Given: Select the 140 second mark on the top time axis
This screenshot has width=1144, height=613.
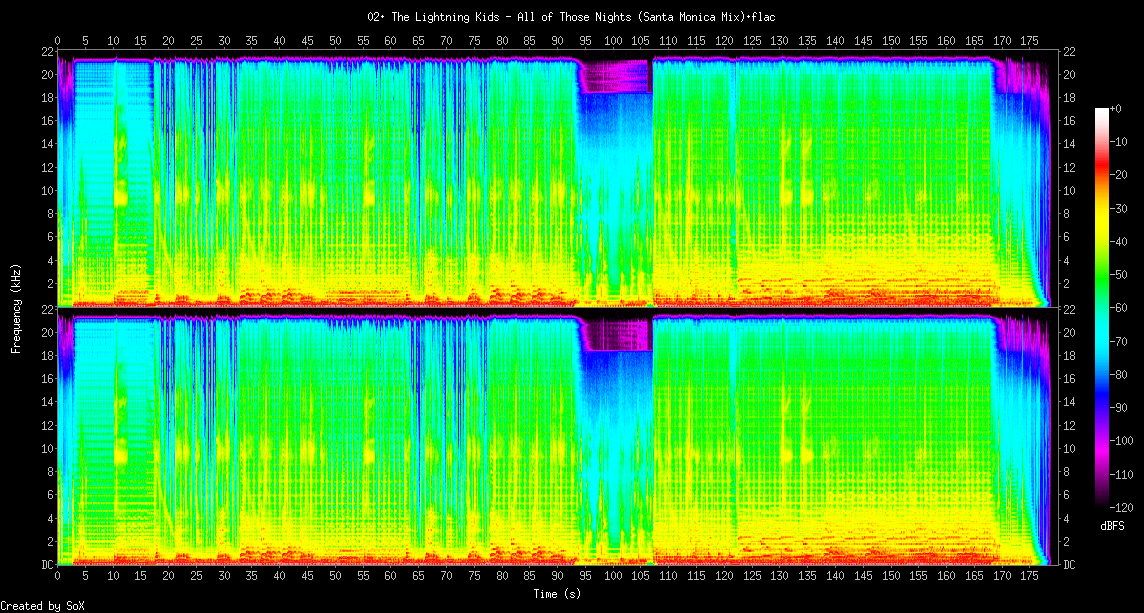Looking at the screenshot, I should click(x=833, y=41).
